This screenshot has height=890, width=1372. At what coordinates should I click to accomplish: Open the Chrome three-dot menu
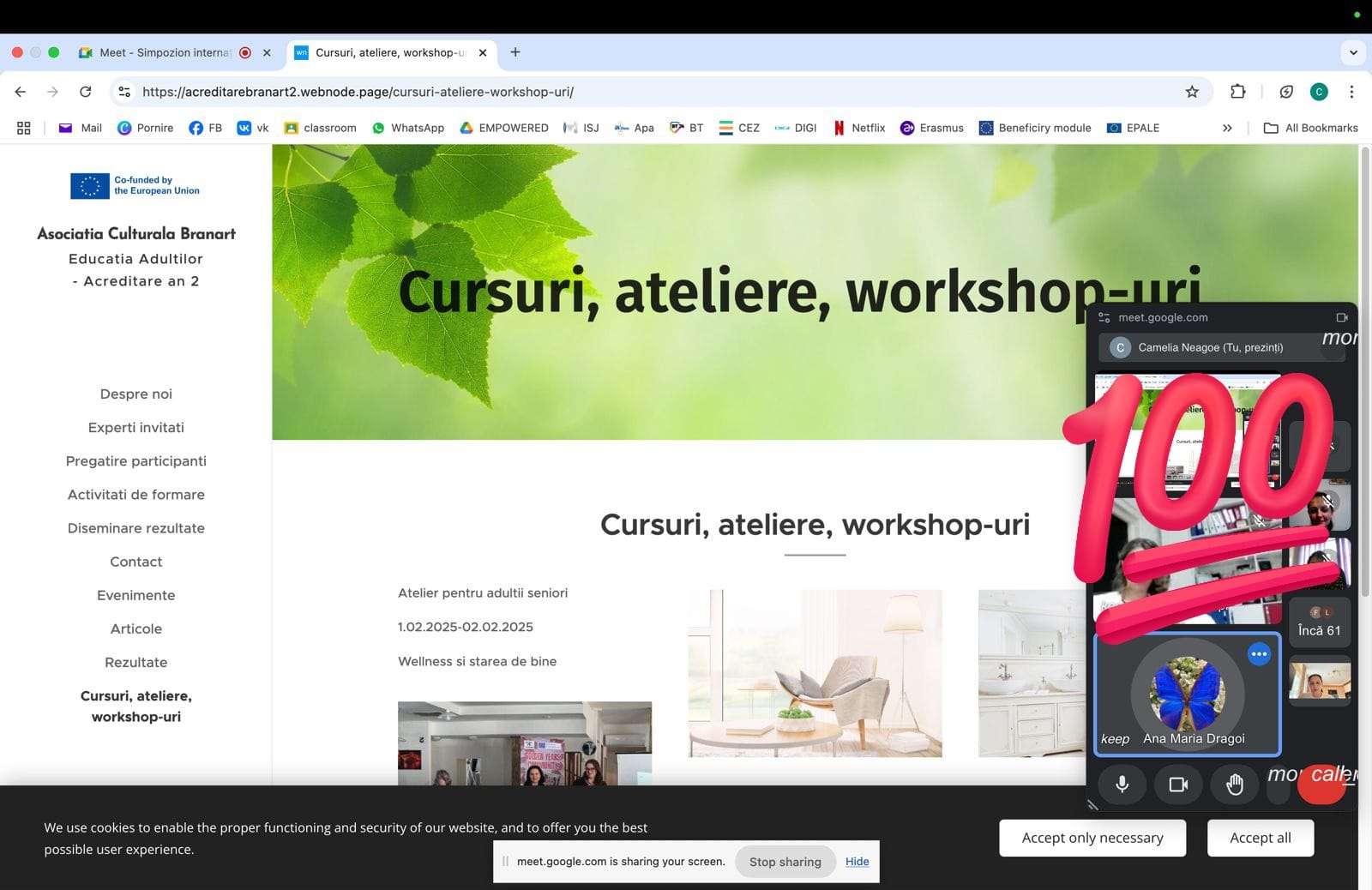[1351, 92]
